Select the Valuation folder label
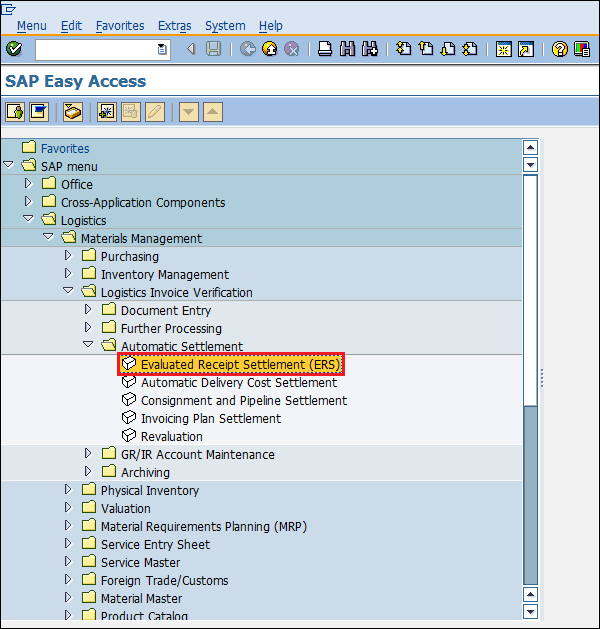600x629 pixels. tap(126, 509)
